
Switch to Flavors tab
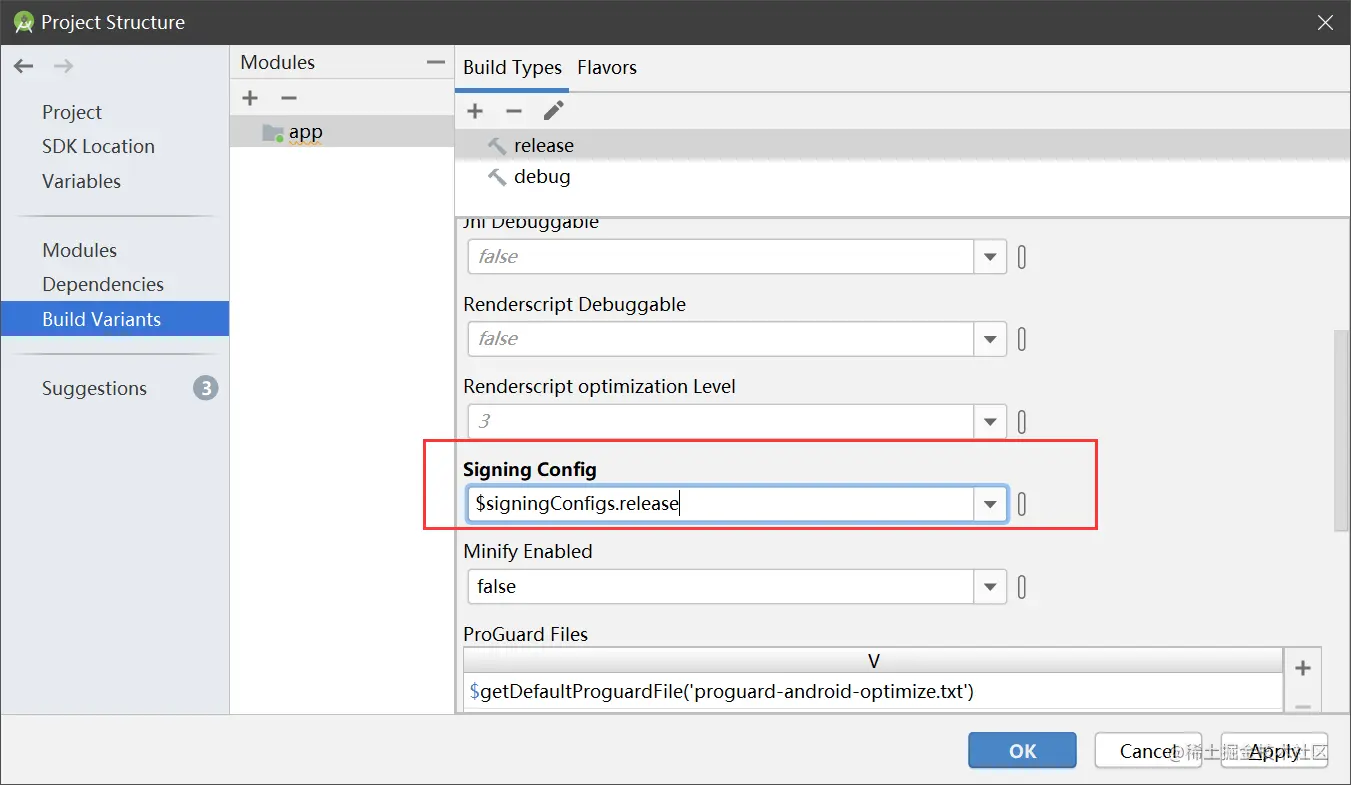pyautogui.click(x=607, y=68)
